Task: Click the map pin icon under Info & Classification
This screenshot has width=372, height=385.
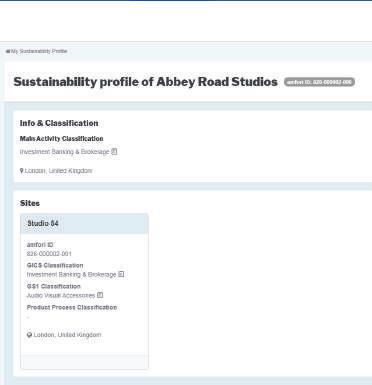Action: [22, 171]
